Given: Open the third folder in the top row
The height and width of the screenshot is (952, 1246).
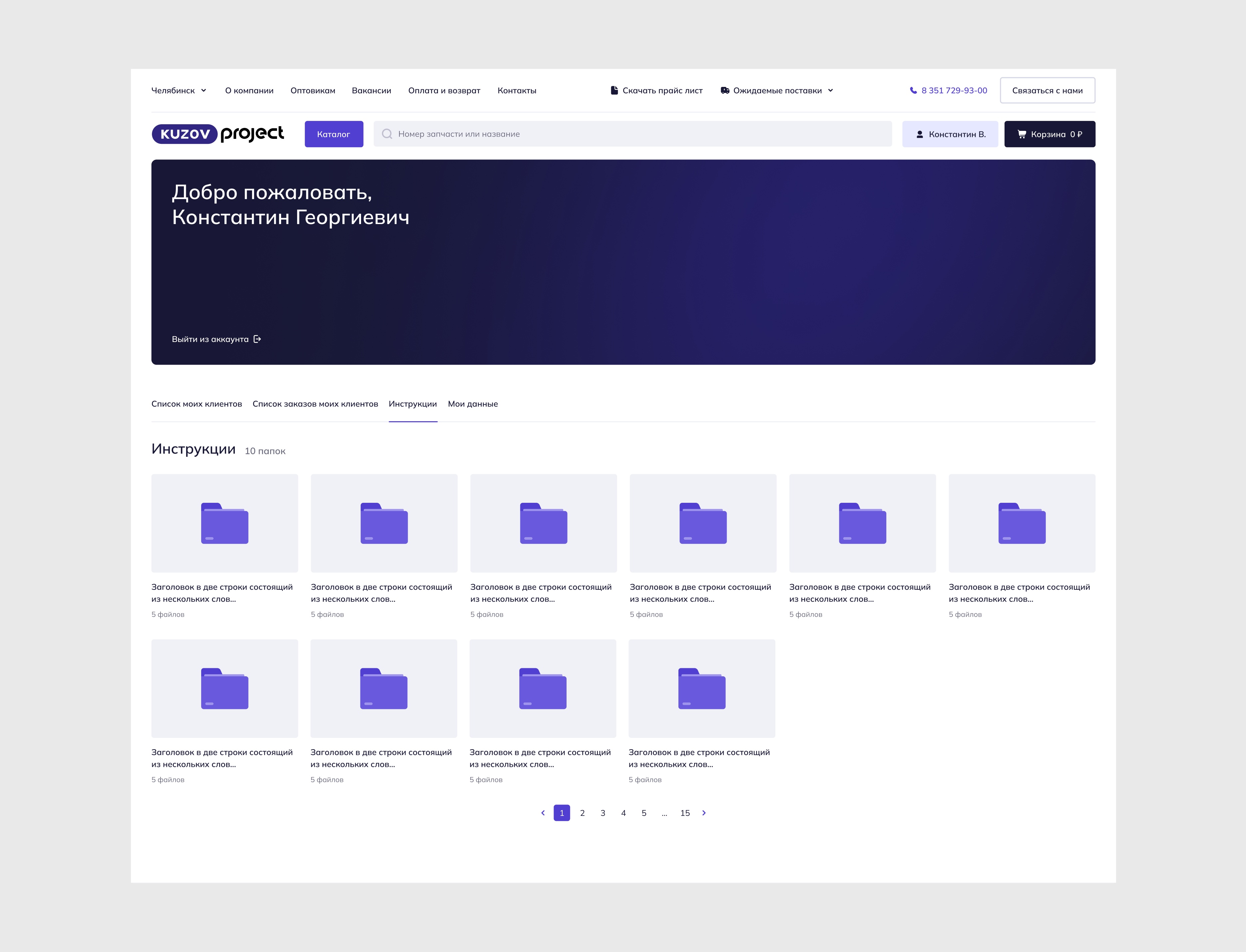Looking at the screenshot, I should (x=544, y=523).
